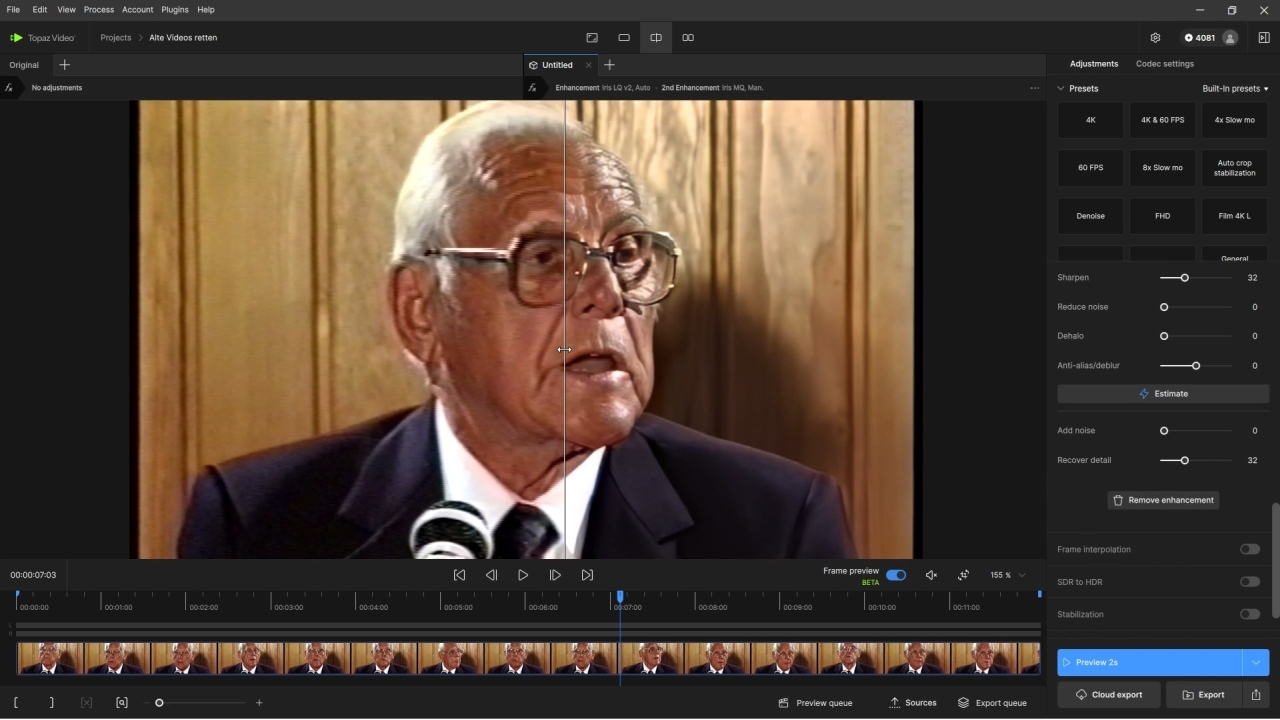1280x720 pixels.
Task: Open the Process menu
Action: [99, 10]
